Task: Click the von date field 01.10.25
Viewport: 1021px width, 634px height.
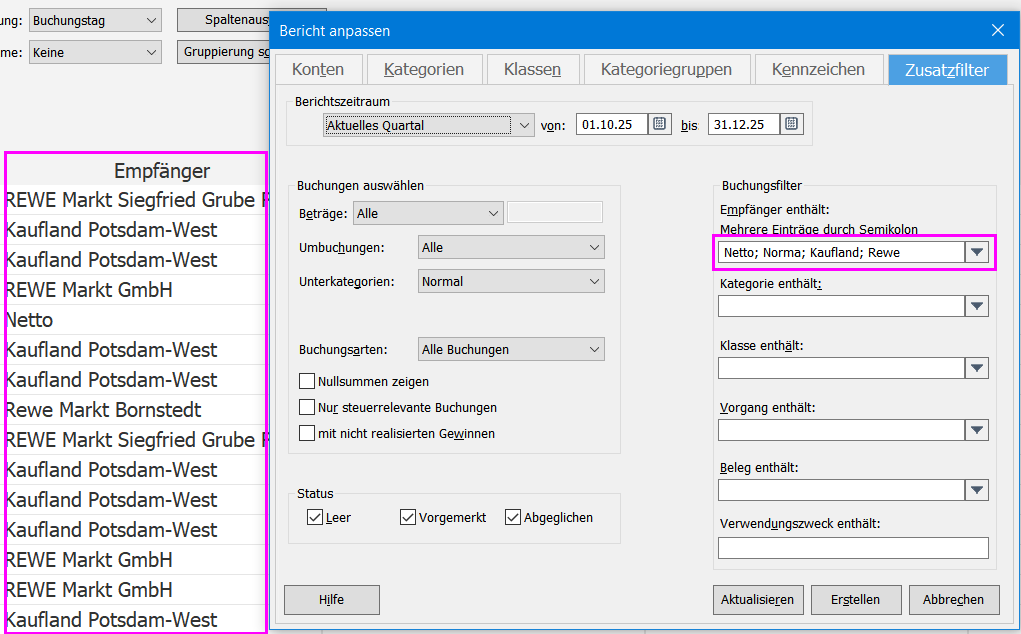Action: [611, 124]
